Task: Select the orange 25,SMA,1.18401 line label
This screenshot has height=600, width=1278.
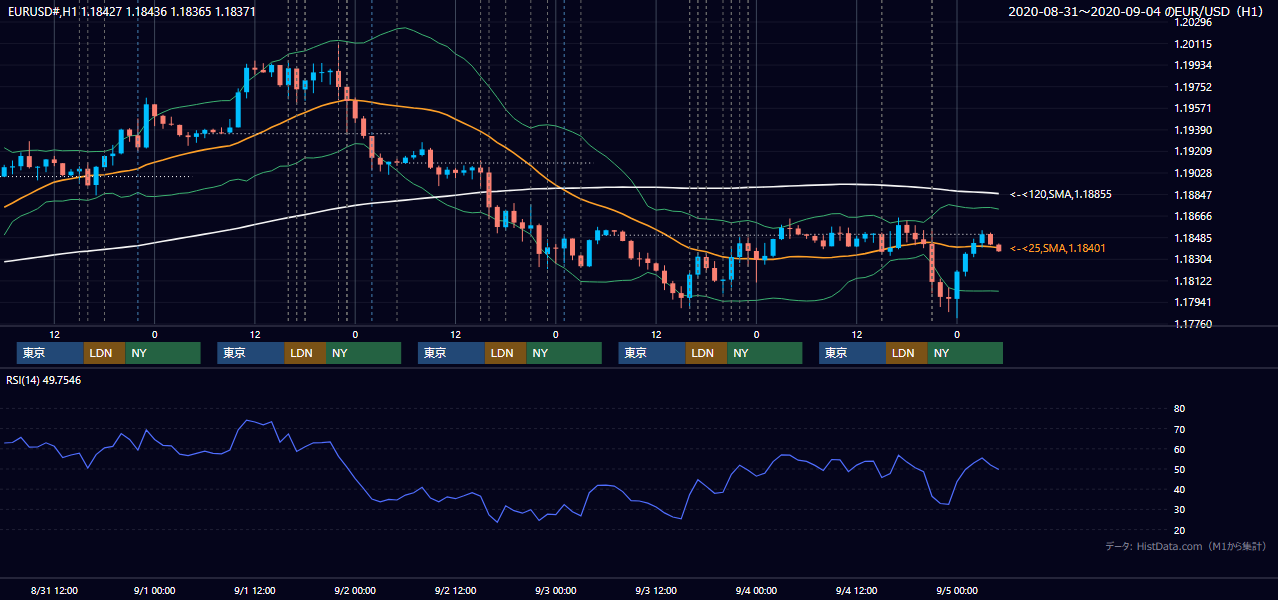Action: [1058, 248]
